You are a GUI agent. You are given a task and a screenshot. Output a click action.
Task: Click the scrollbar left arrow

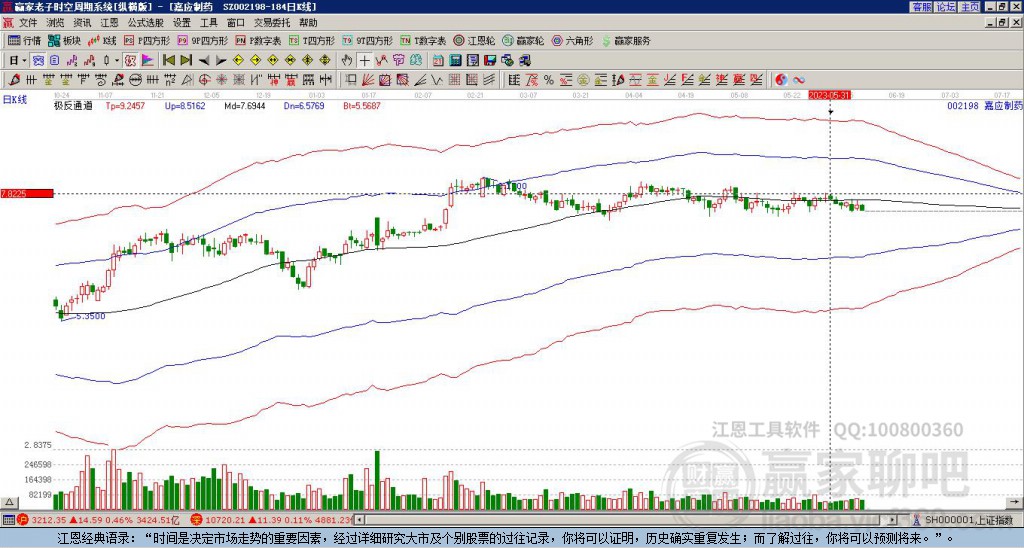[x=359, y=520]
